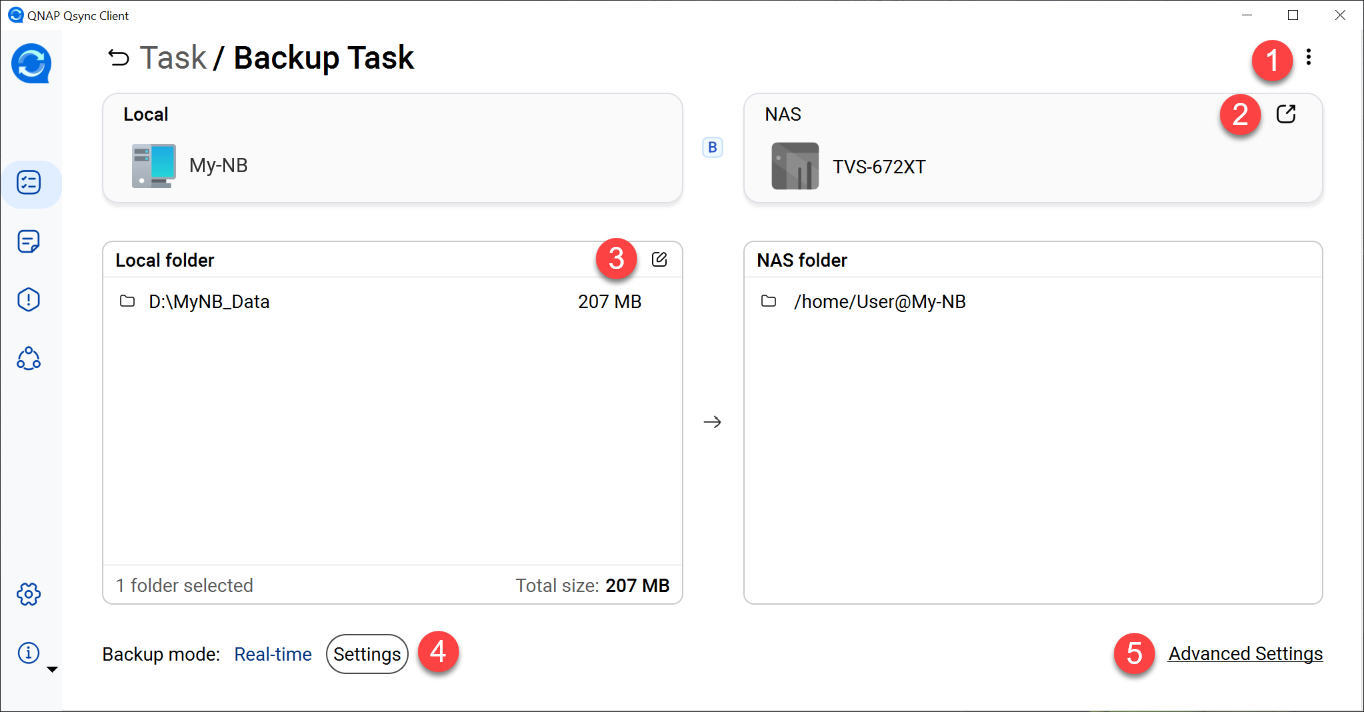Click the backup mode Settings button
1364x712 pixels.
tap(367, 655)
